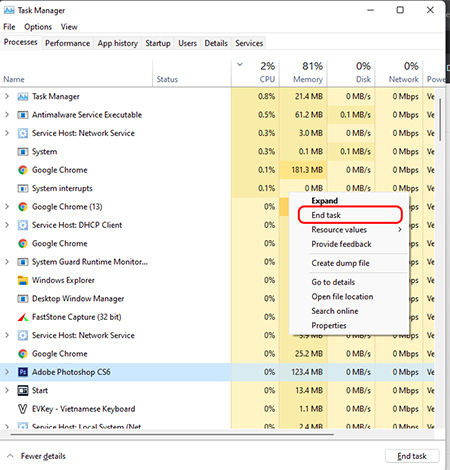Sort by the CPU column header
This screenshot has height=470, width=450.
pyautogui.click(x=255, y=72)
